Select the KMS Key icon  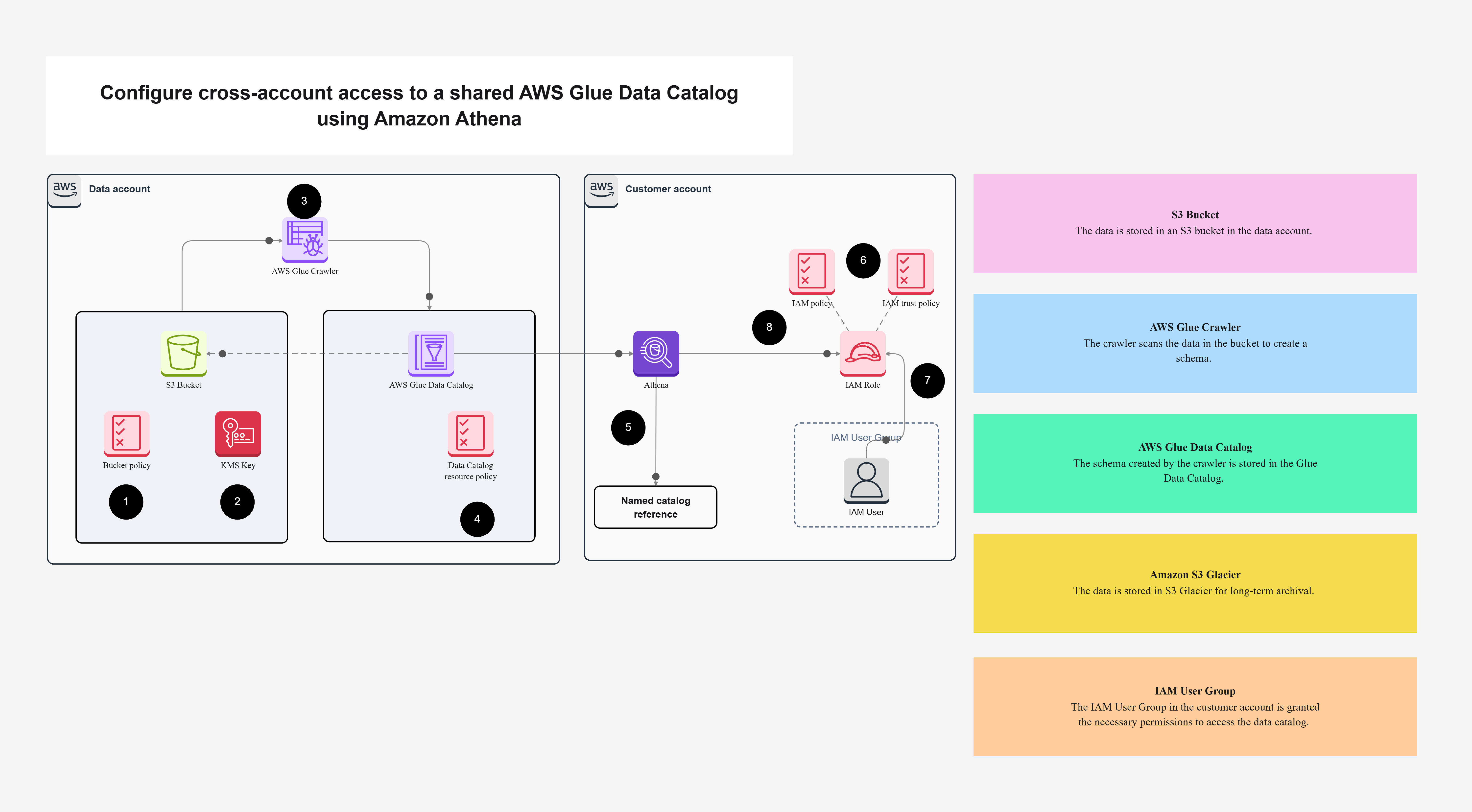[238, 434]
